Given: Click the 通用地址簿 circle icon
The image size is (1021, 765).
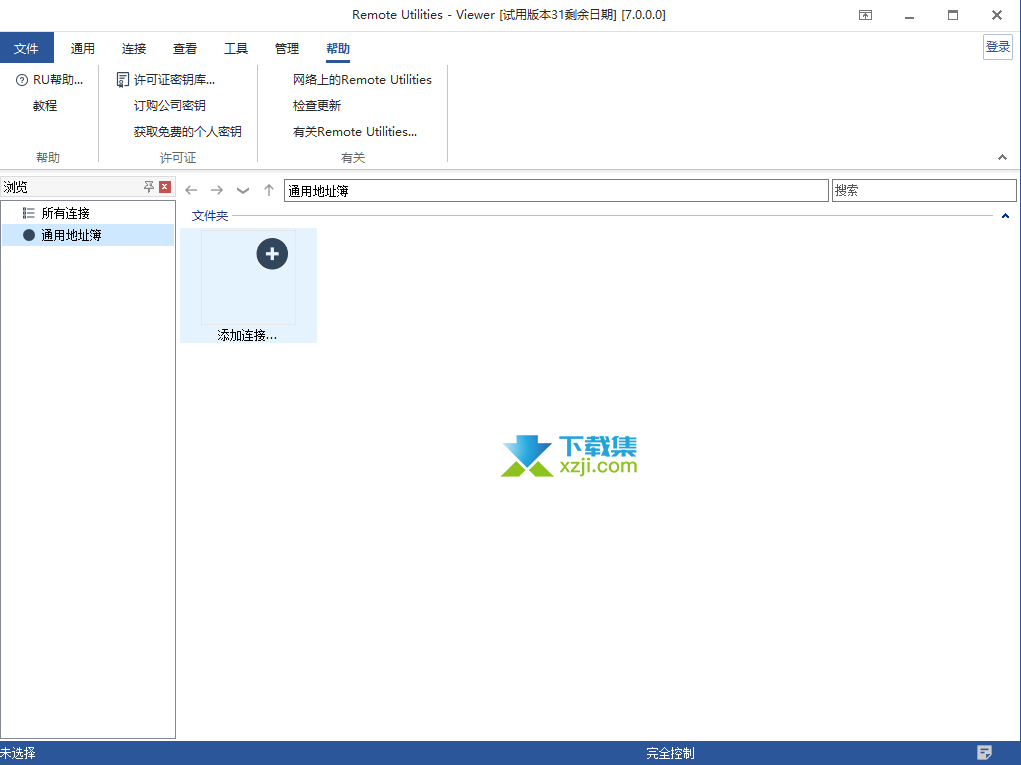Looking at the screenshot, I should [29, 235].
